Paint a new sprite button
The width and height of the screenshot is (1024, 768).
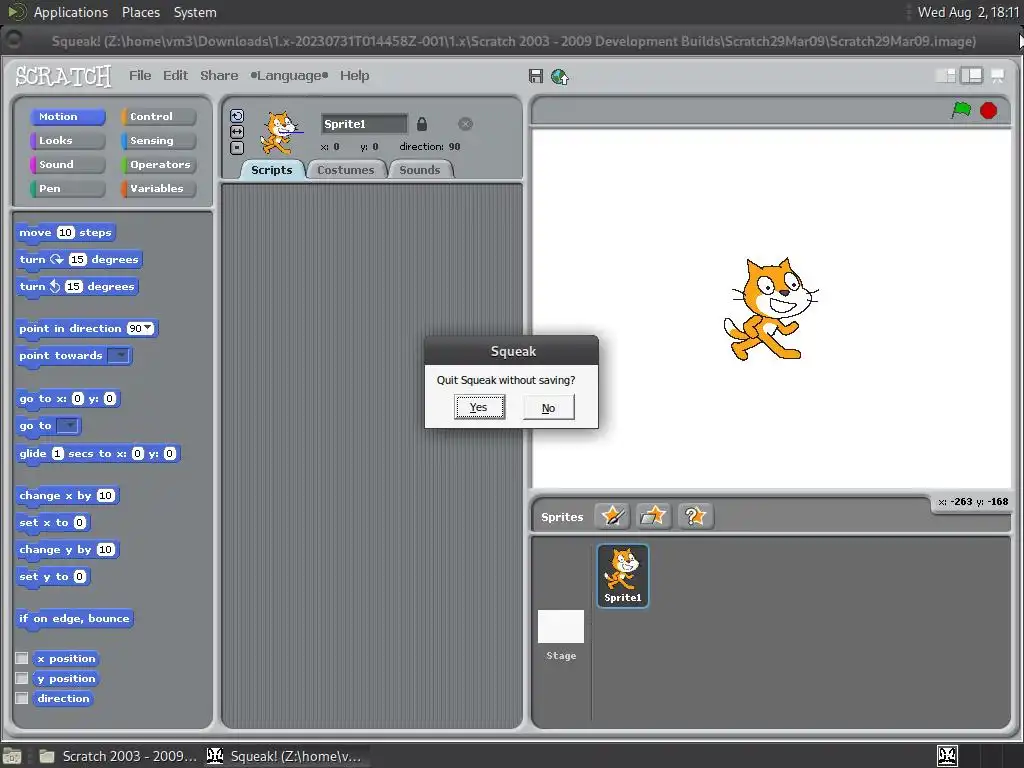[x=613, y=516]
